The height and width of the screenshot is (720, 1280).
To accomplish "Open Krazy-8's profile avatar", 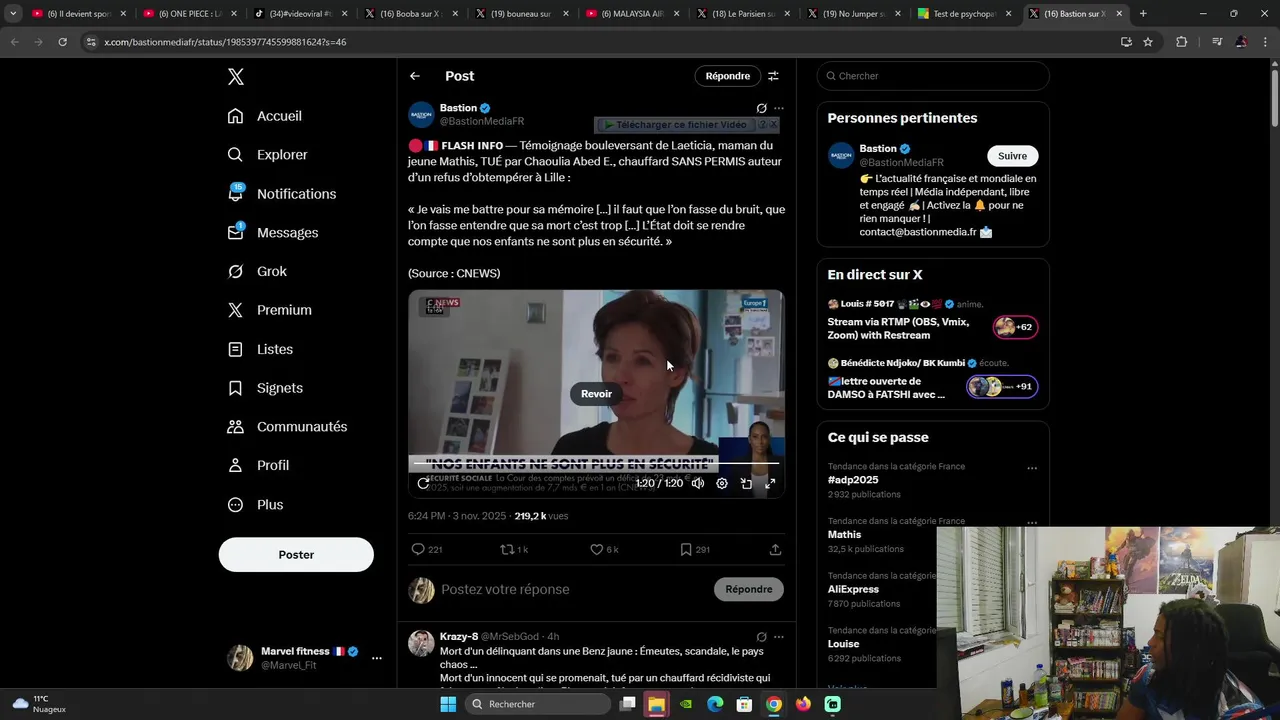I will click(x=421, y=643).
